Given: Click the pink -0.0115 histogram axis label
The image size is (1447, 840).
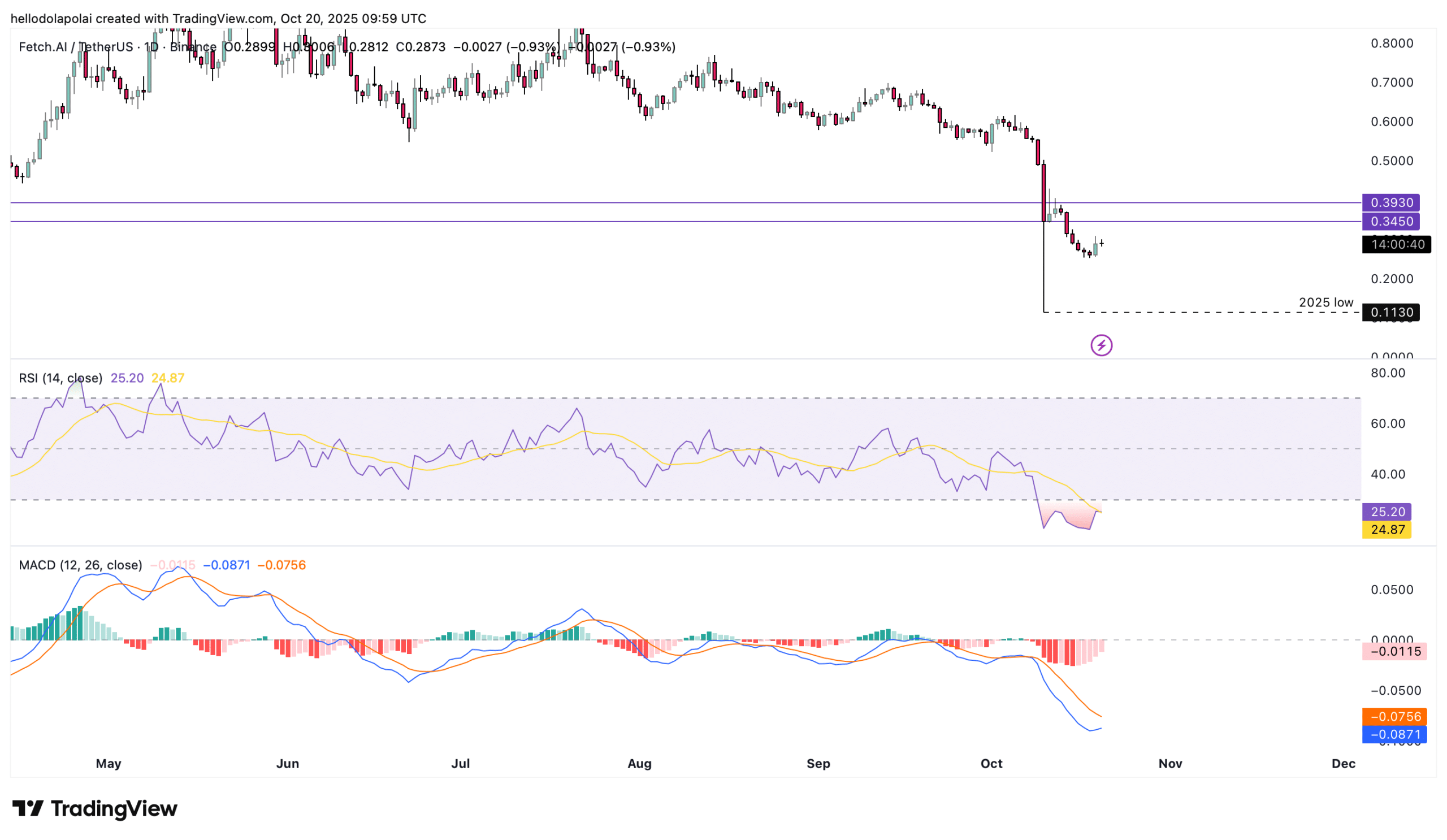Looking at the screenshot, I should tap(1394, 651).
